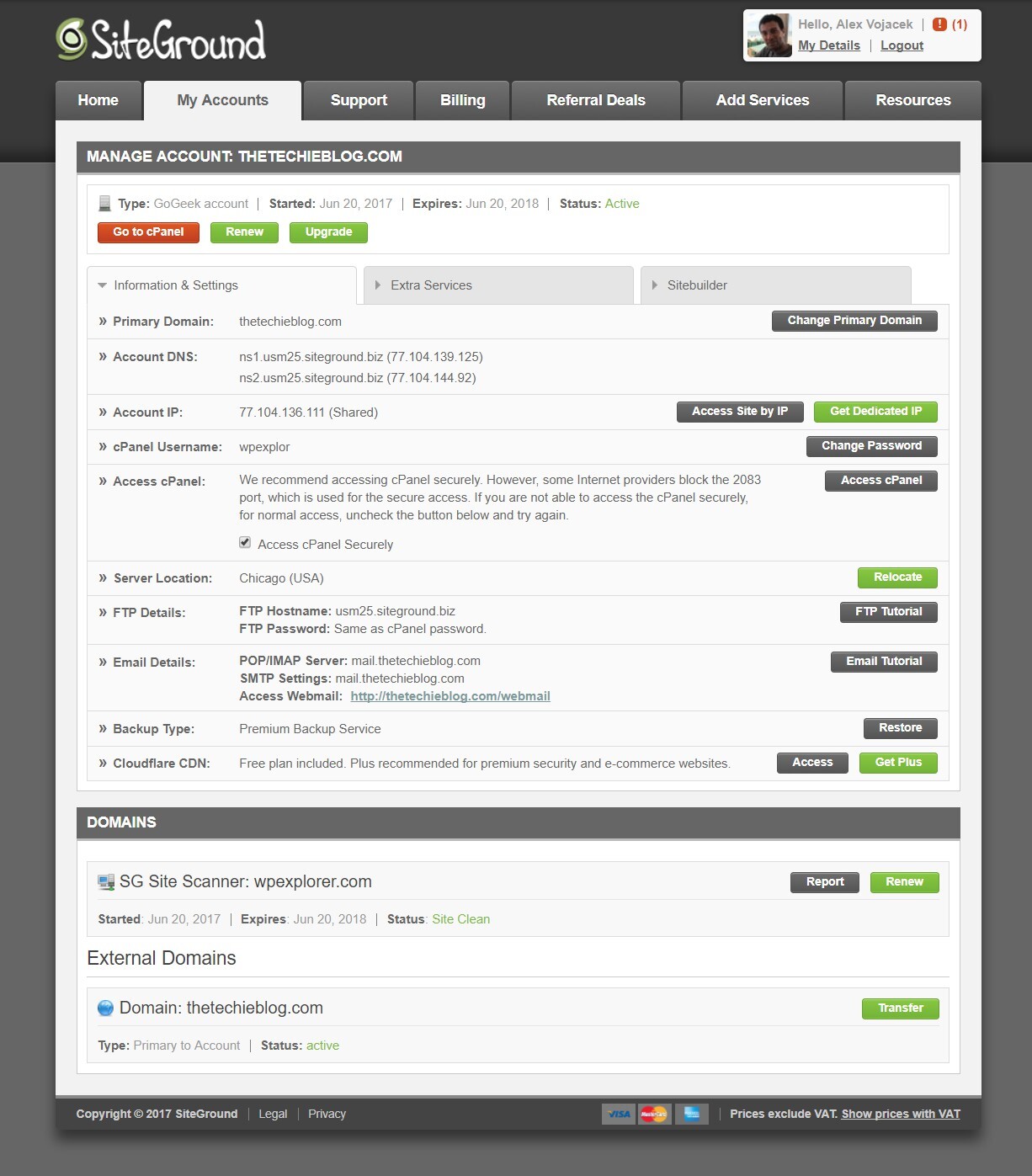Open the Referral Deals tab
Viewport: 1032px width, 1176px height.
click(x=596, y=100)
